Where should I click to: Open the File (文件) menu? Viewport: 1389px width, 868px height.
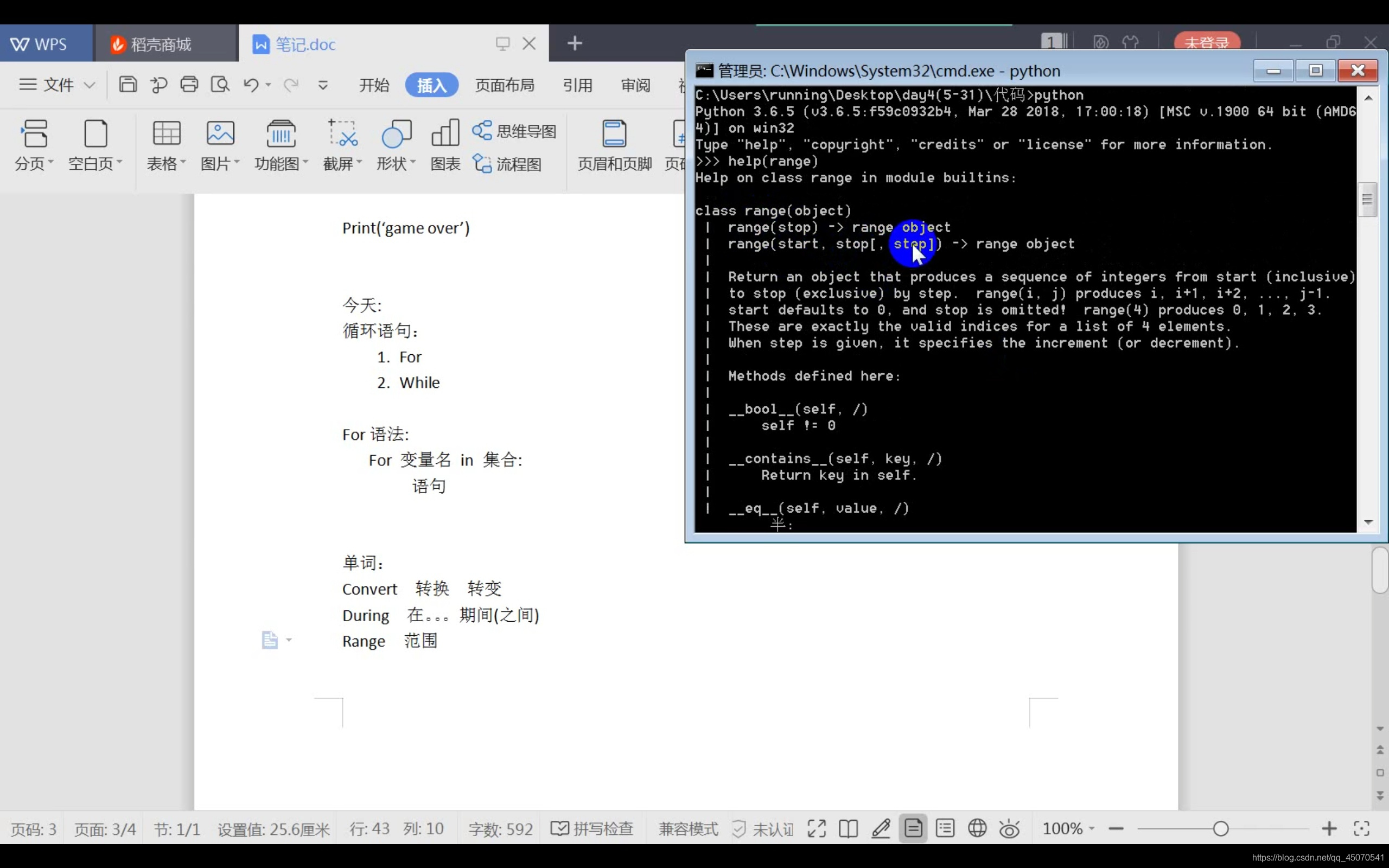click(57, 85)
